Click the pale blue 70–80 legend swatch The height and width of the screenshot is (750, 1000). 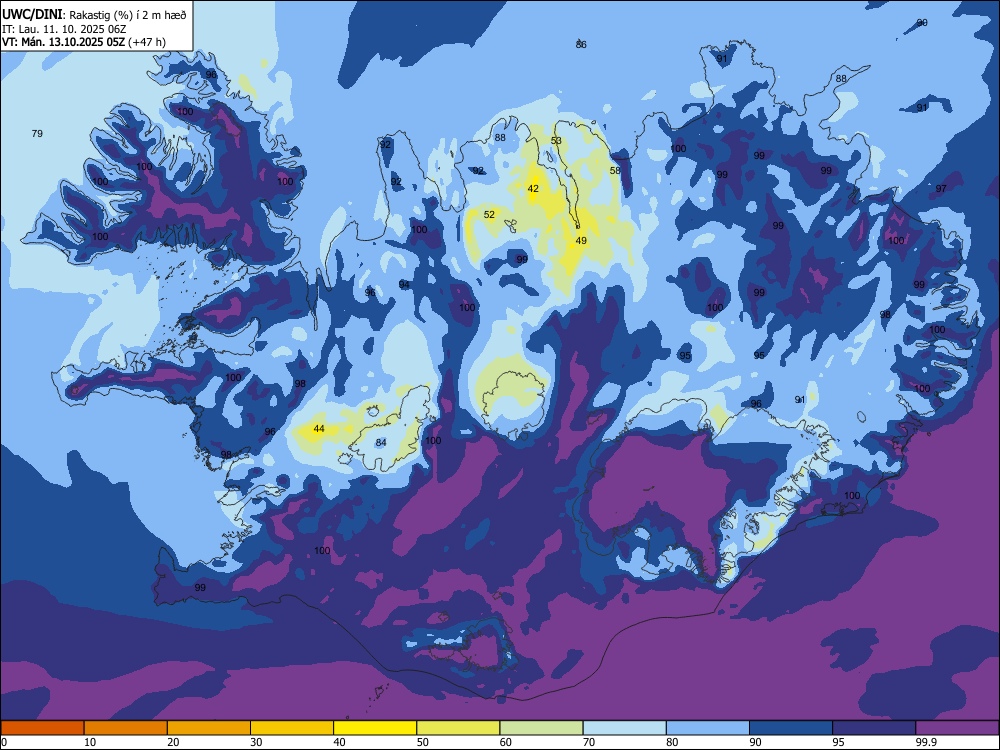click(624, 728)
